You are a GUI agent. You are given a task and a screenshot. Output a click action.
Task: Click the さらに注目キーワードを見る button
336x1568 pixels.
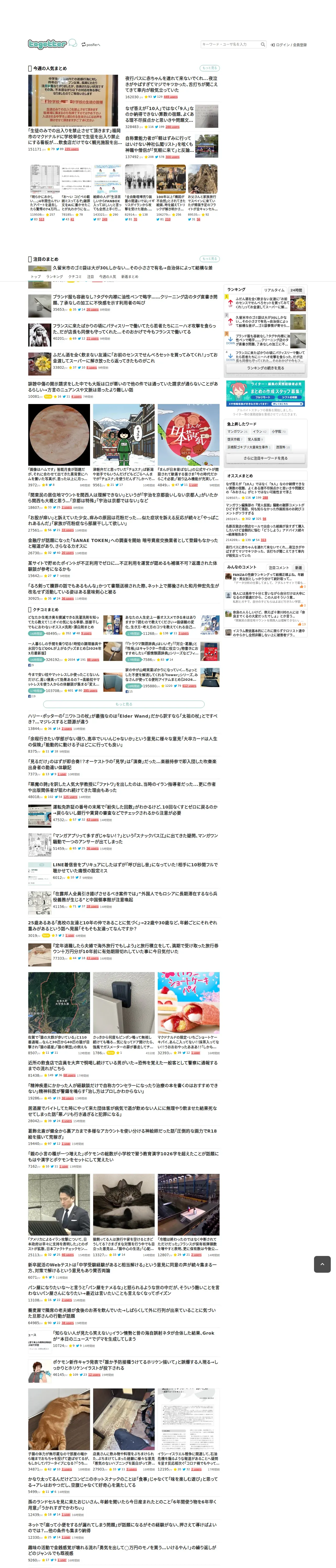coord(265,458)
